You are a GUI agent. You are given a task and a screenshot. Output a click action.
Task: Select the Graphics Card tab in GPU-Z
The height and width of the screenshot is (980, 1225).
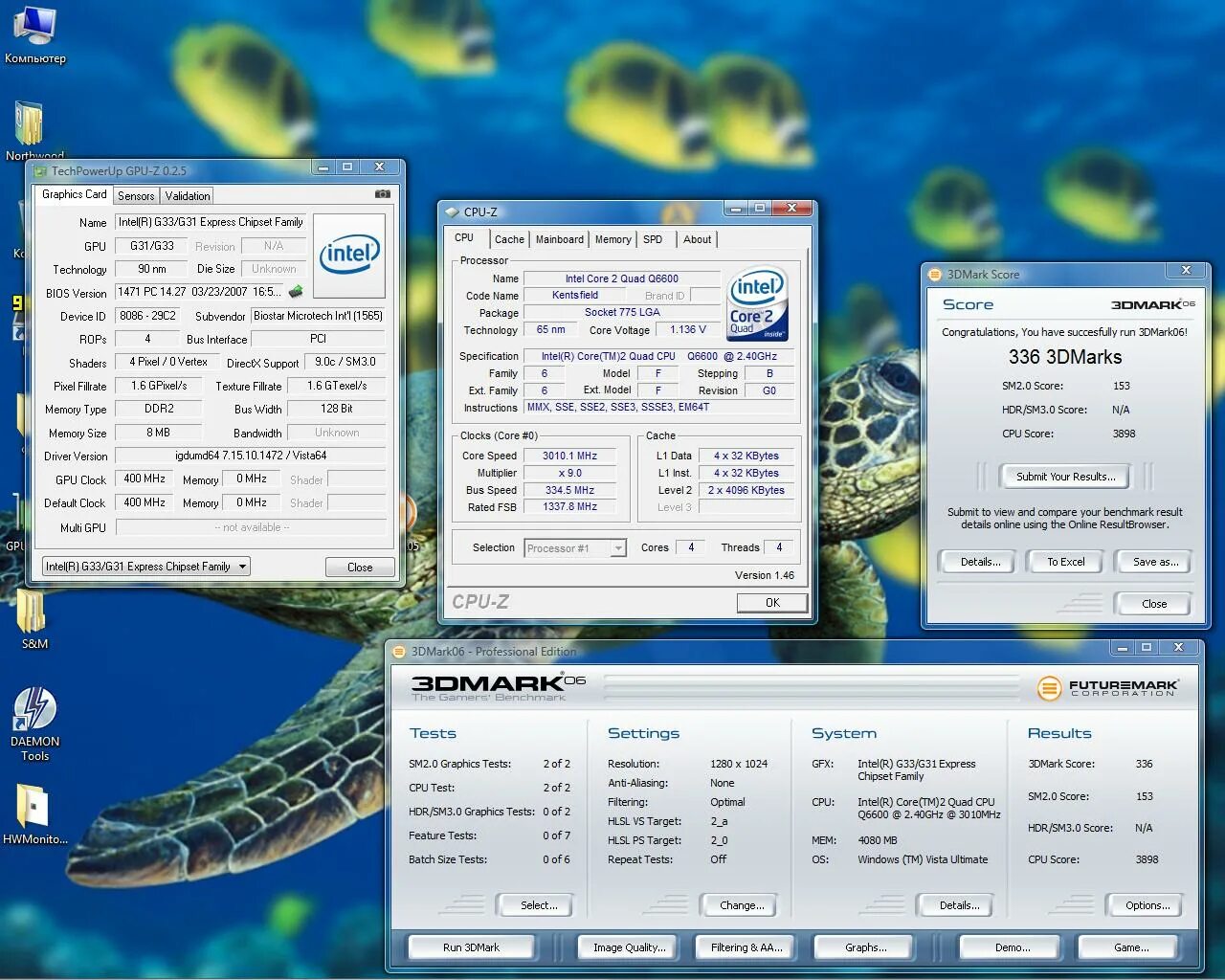[x=75, y=194]
